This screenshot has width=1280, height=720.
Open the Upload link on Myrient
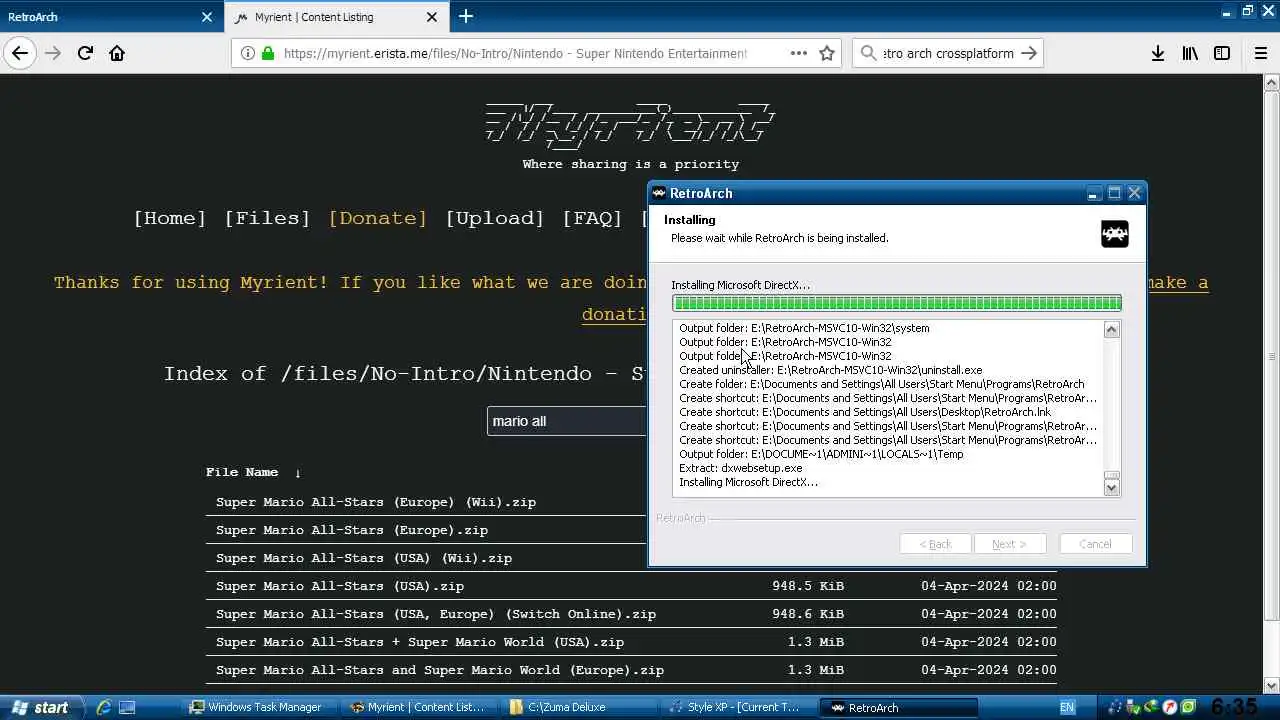coord(494,218)
